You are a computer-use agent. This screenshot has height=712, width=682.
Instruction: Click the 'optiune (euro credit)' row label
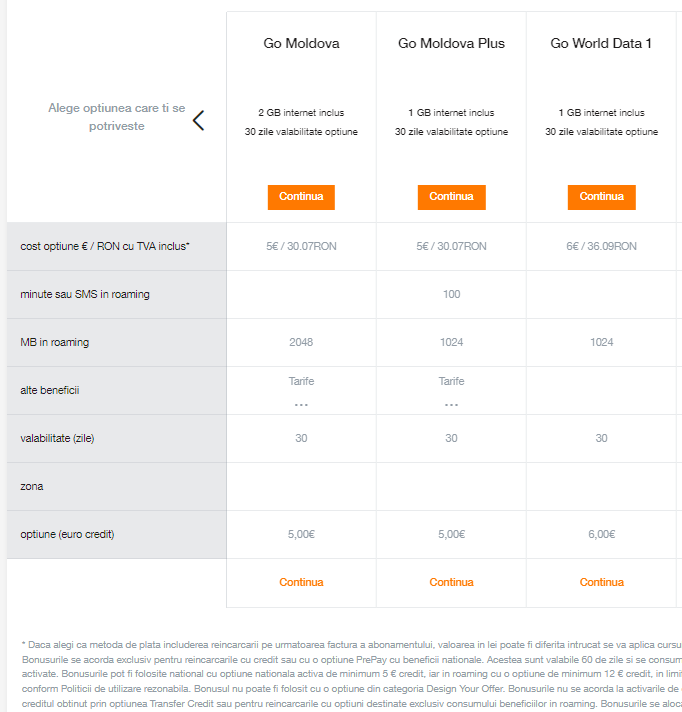click(x=68, y=534)
